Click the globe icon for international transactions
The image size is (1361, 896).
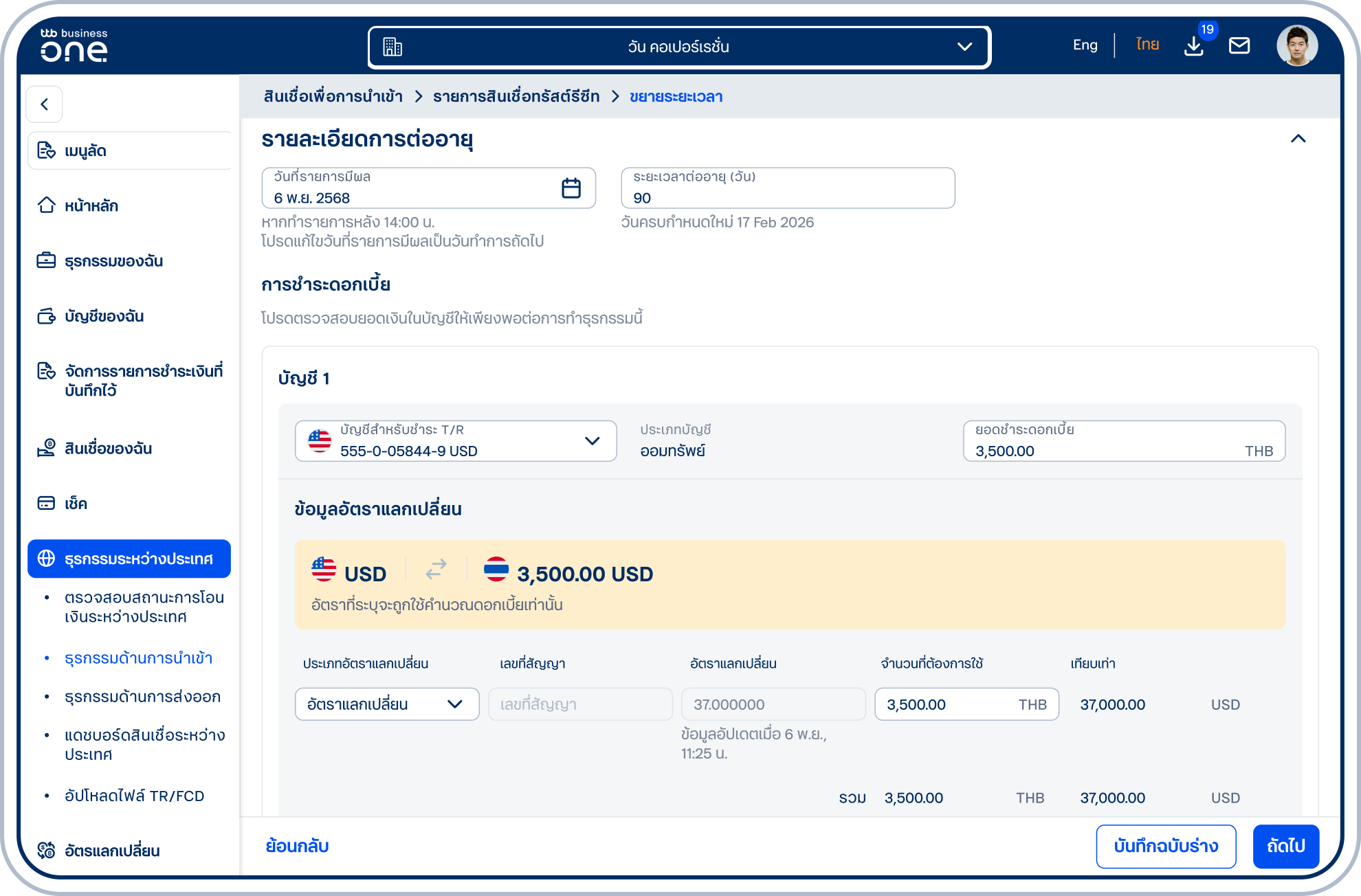(46, 559)
